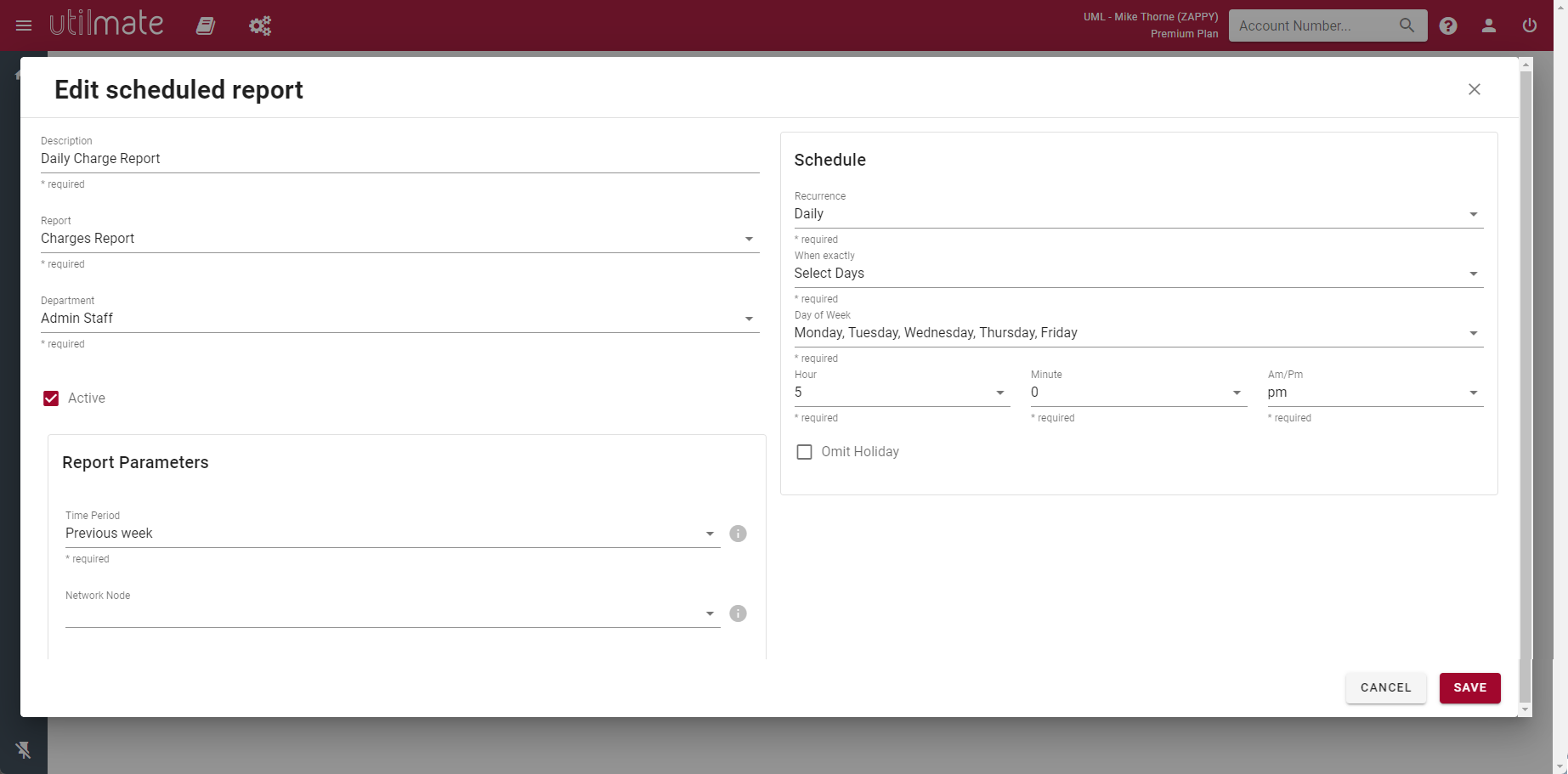The image size is (1568, 774).
Task: Click the Schedule section heading
Action: pos(830,160)
